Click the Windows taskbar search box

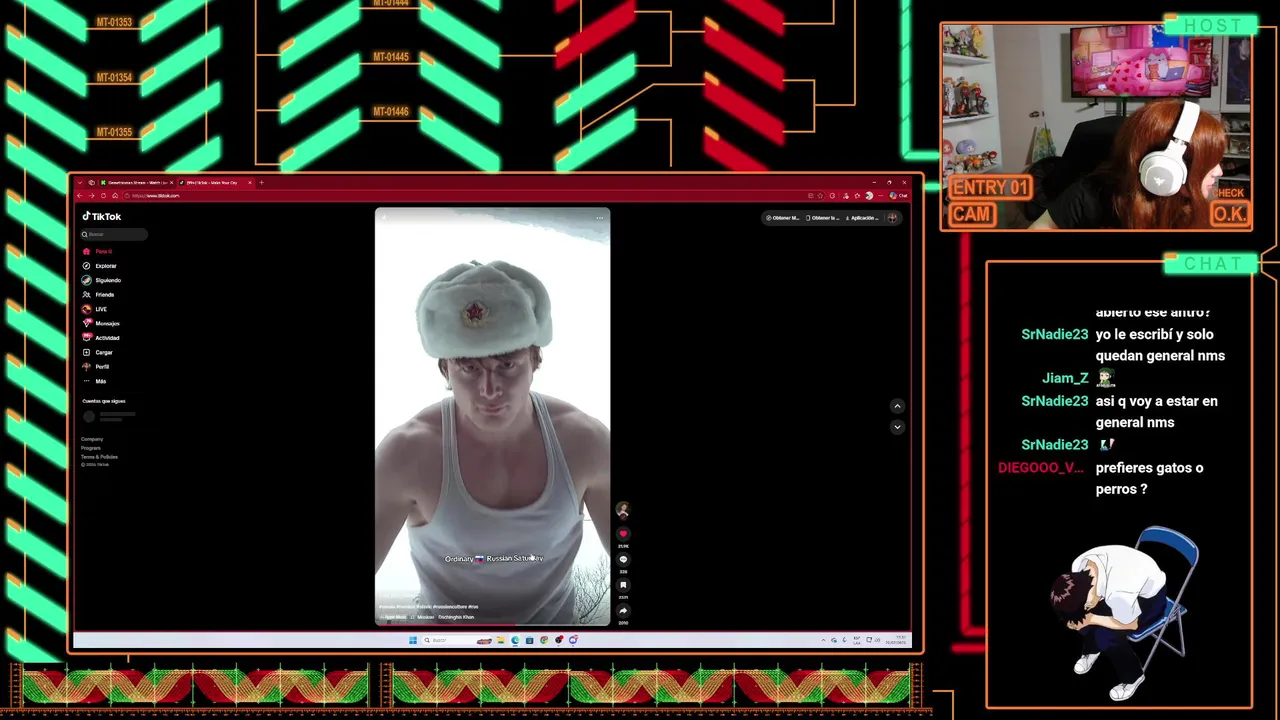coord(458,640)
